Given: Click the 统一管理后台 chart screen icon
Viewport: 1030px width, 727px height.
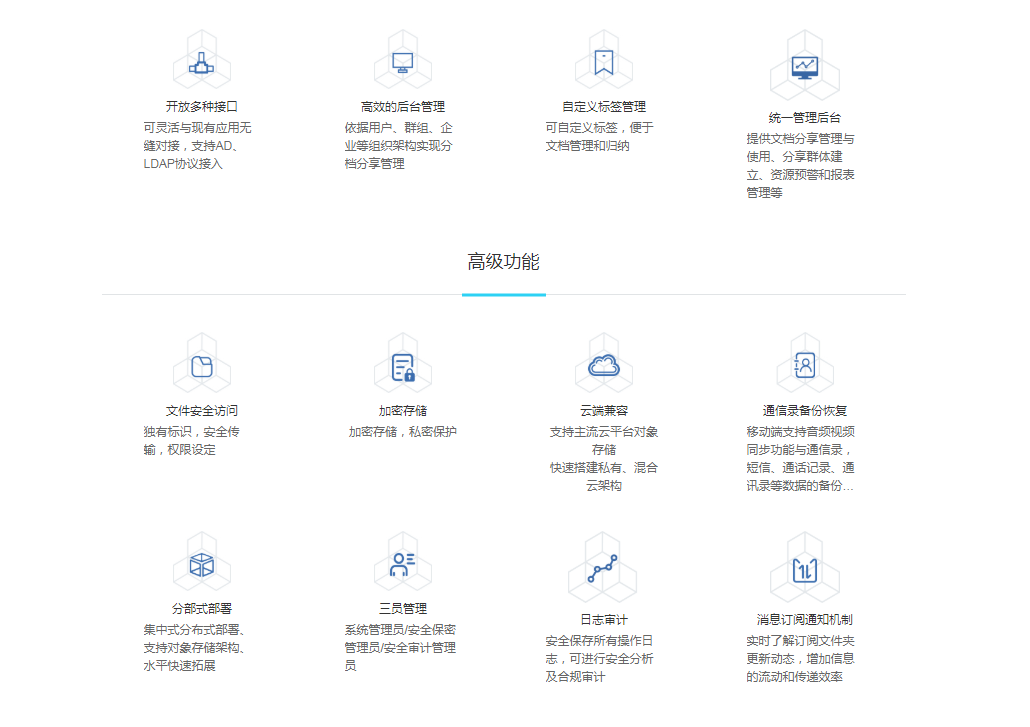Looking at the screenshot, I should click(x=804, y=68).
